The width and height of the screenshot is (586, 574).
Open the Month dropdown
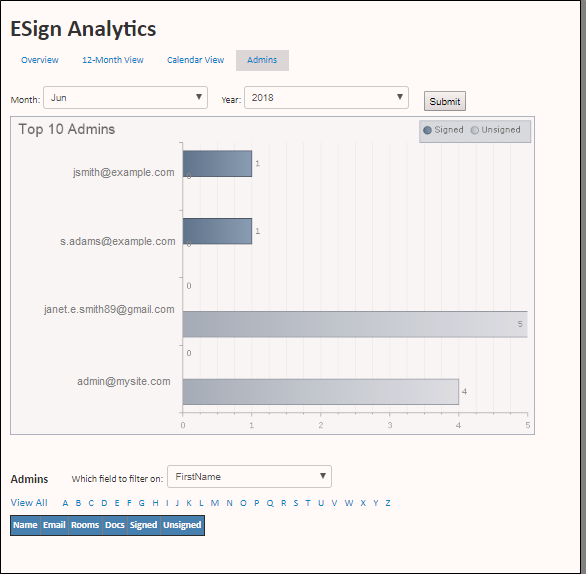tap(126, 98)
